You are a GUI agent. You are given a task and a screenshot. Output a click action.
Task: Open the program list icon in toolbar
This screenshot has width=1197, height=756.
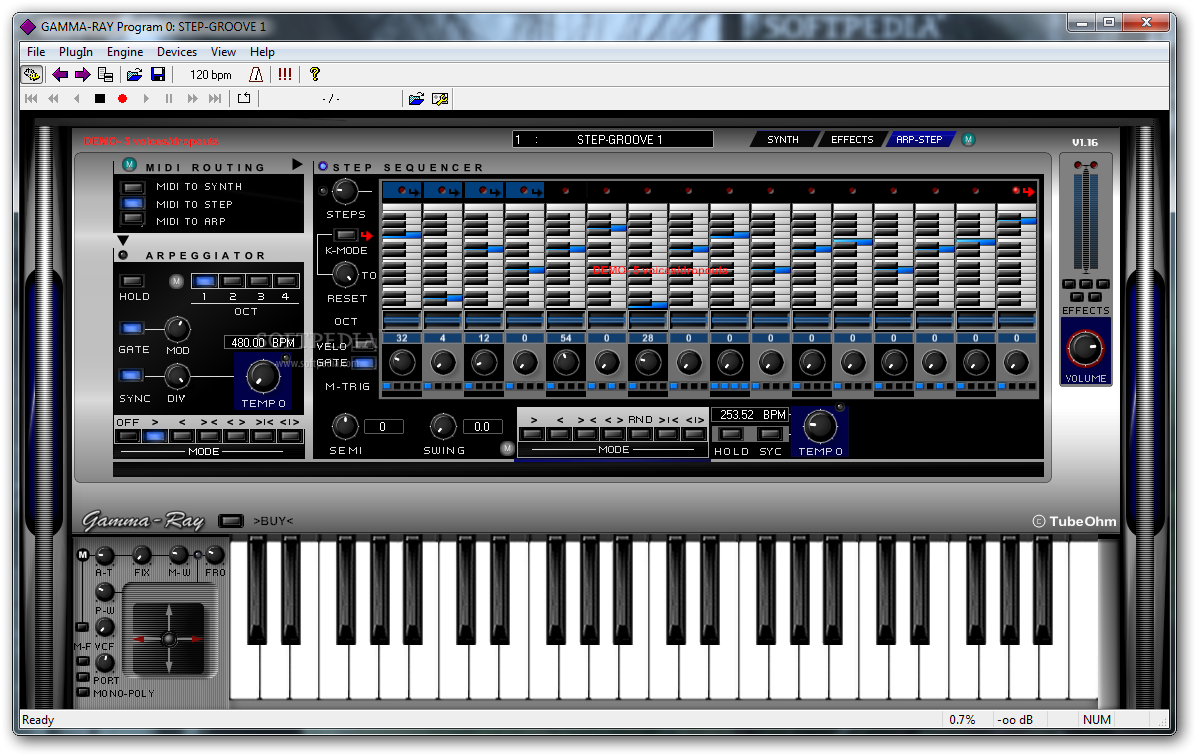(x=105, y=74)
